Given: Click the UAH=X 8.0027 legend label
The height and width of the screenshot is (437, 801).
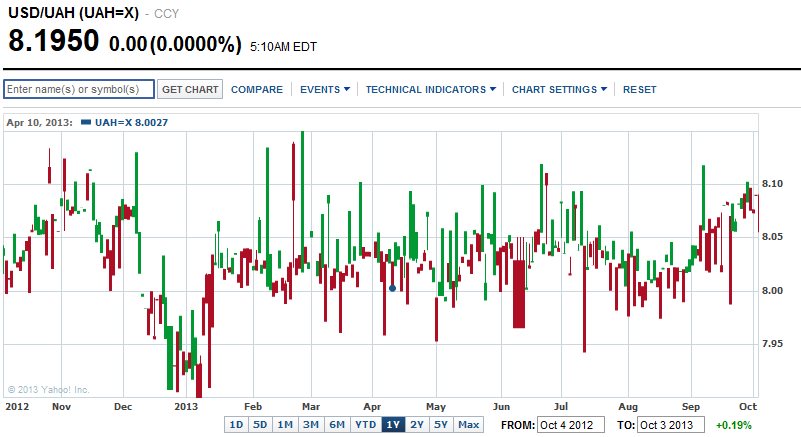Looking at the screenshot, I should [x=131, y=123].
